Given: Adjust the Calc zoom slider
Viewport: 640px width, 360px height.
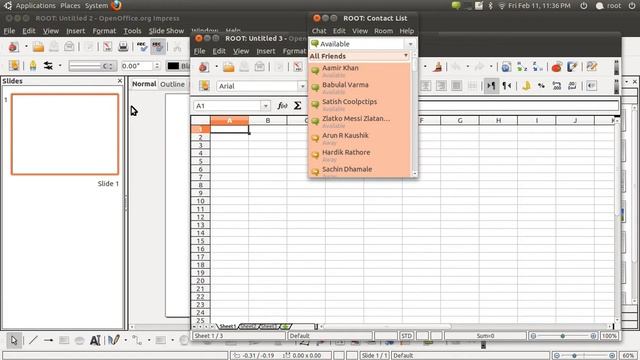Looking at the screenshot, I should click(x=563, y=336).
